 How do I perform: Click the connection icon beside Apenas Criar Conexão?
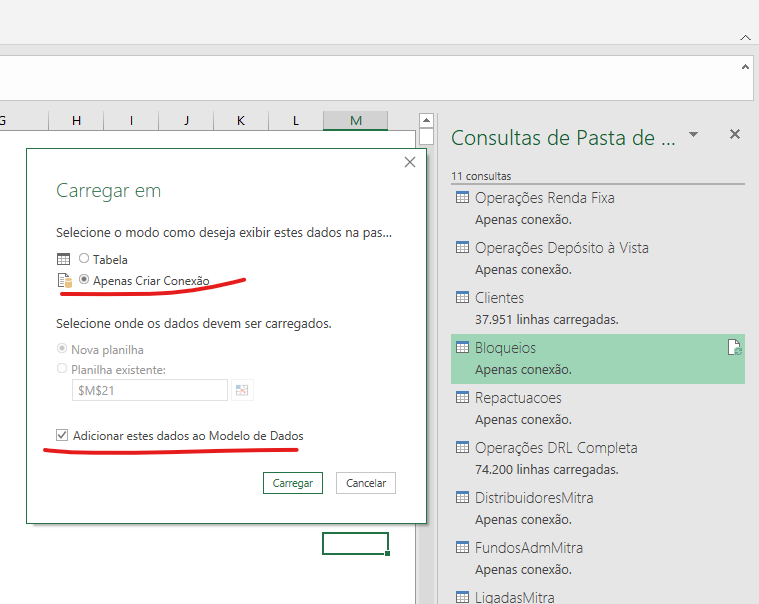[x=64, y=280]
